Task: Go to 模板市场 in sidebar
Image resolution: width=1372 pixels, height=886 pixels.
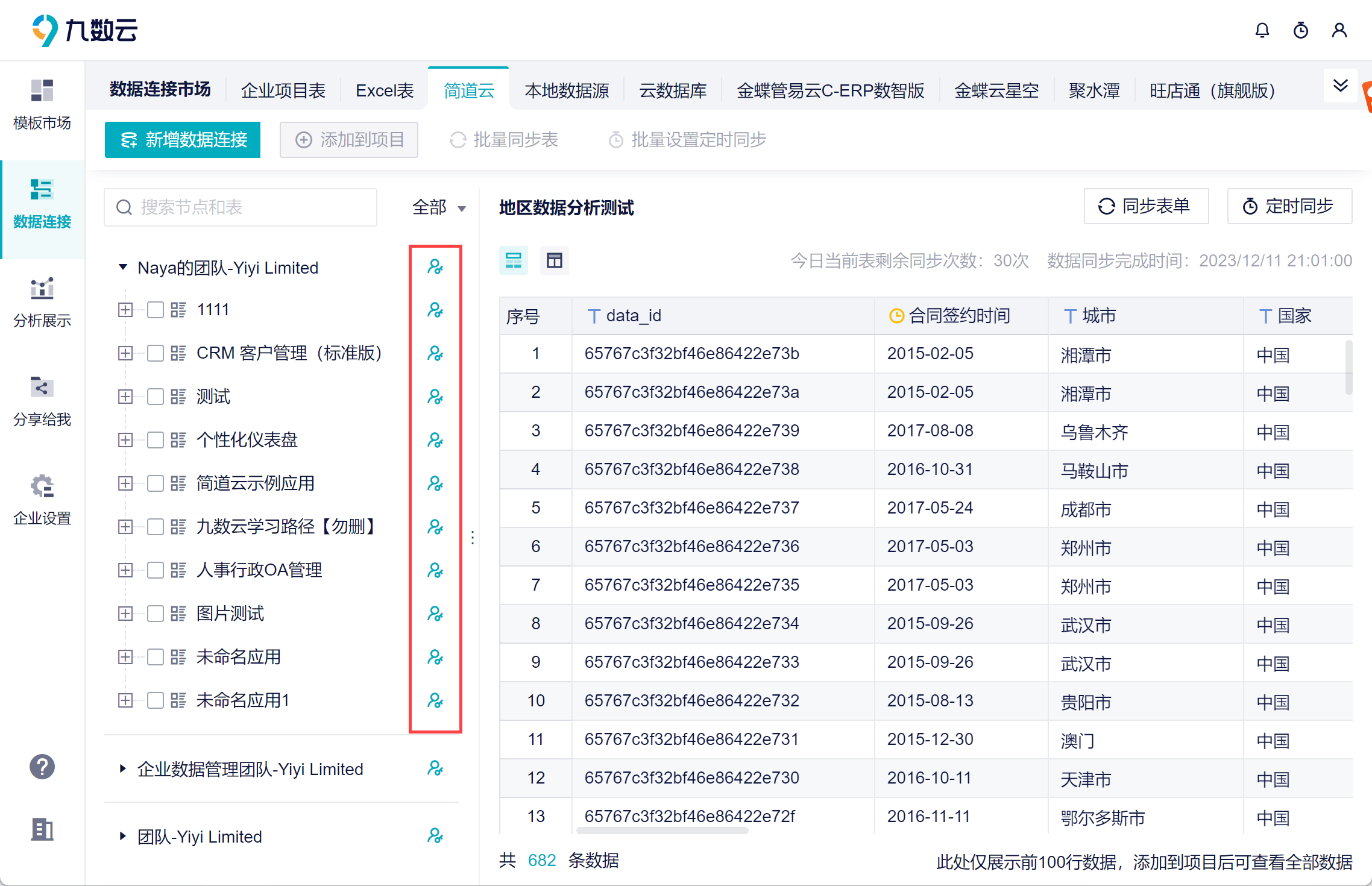Action: click(x=42, y=105)
